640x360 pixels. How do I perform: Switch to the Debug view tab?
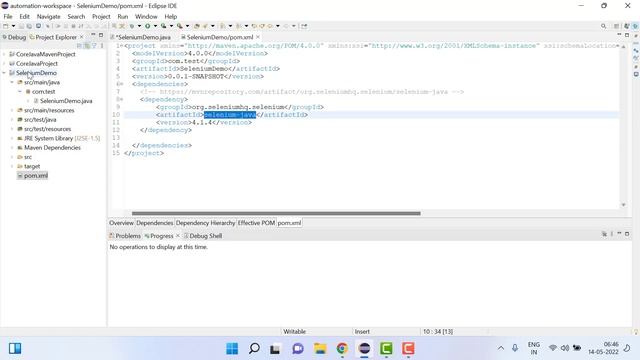[x=14, y=37]
